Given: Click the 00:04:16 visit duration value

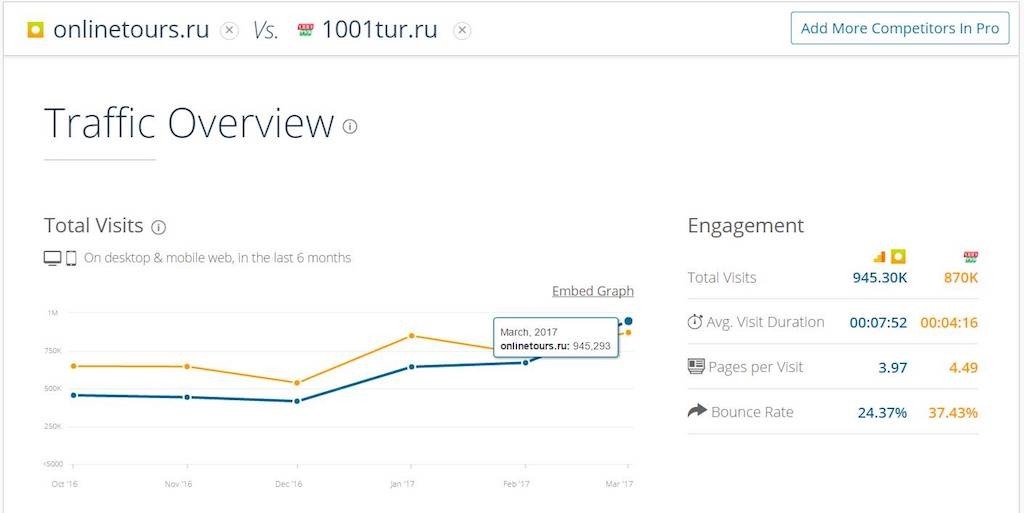Looking at the screenshot, I should [x=949, y=322].
